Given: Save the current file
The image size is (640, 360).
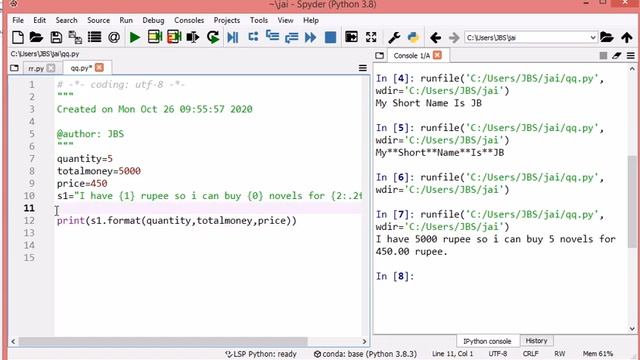Looking at the screenshot, I should pyautogui.click(x=56, y=38).
